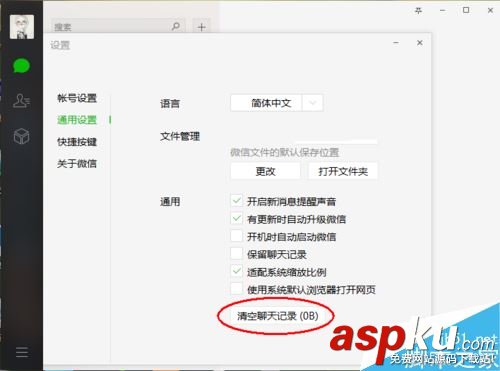500x371 pixels.
Task: Select the 通用设置 settings tab
Action: click(x=77, y=120)
